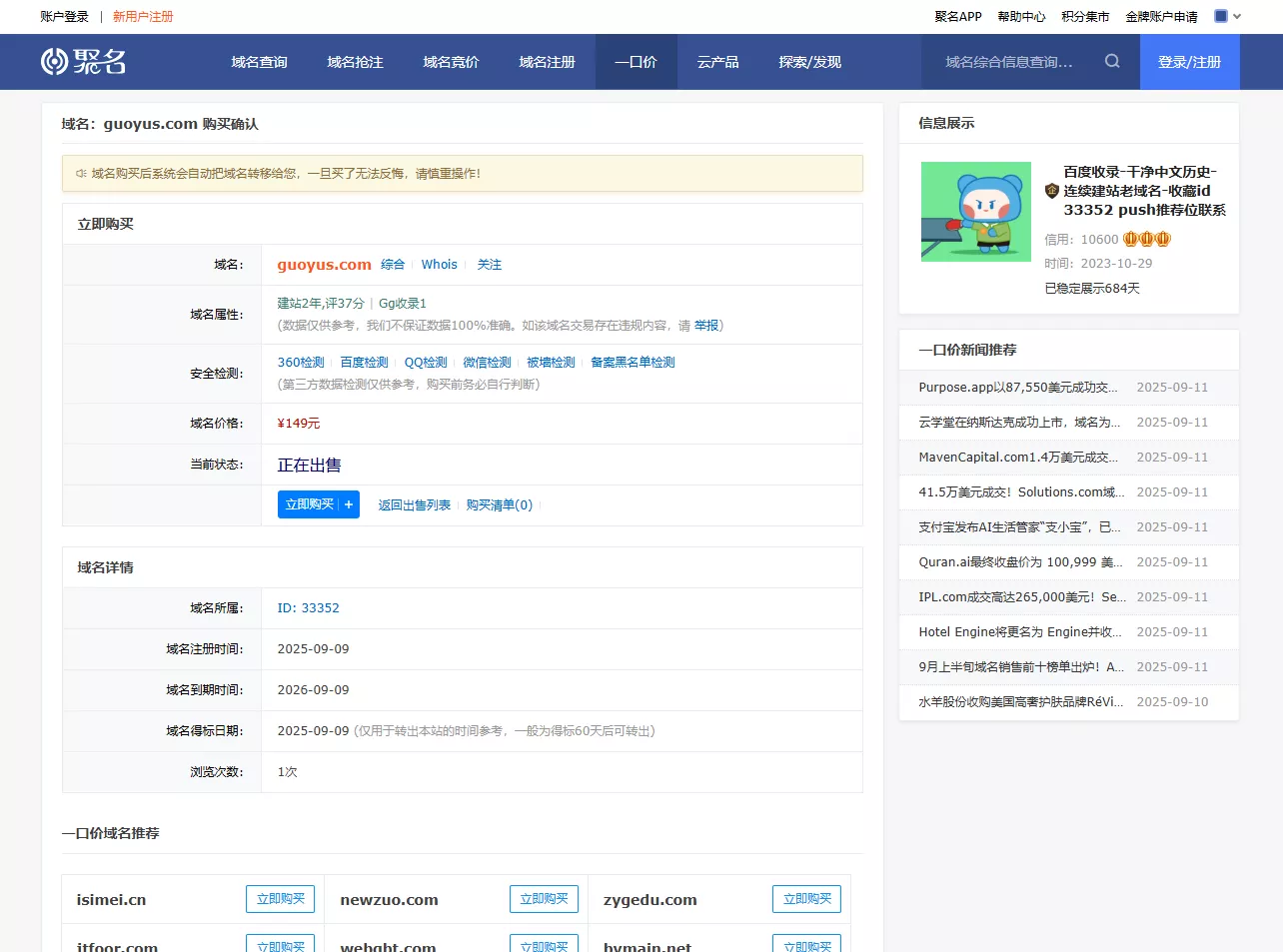Buy isimei.cn with its 立即购买 button
The width and height of the screenshot is (1283, 952).
[x=280, y=899]
